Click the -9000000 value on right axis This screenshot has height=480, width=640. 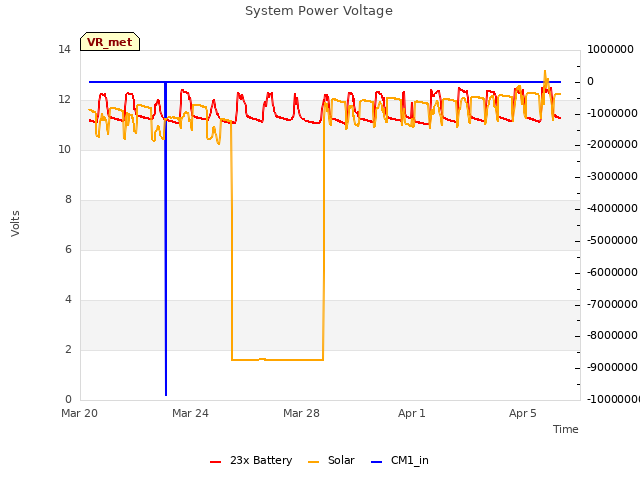pyautogui.click(x=612, y=368)
